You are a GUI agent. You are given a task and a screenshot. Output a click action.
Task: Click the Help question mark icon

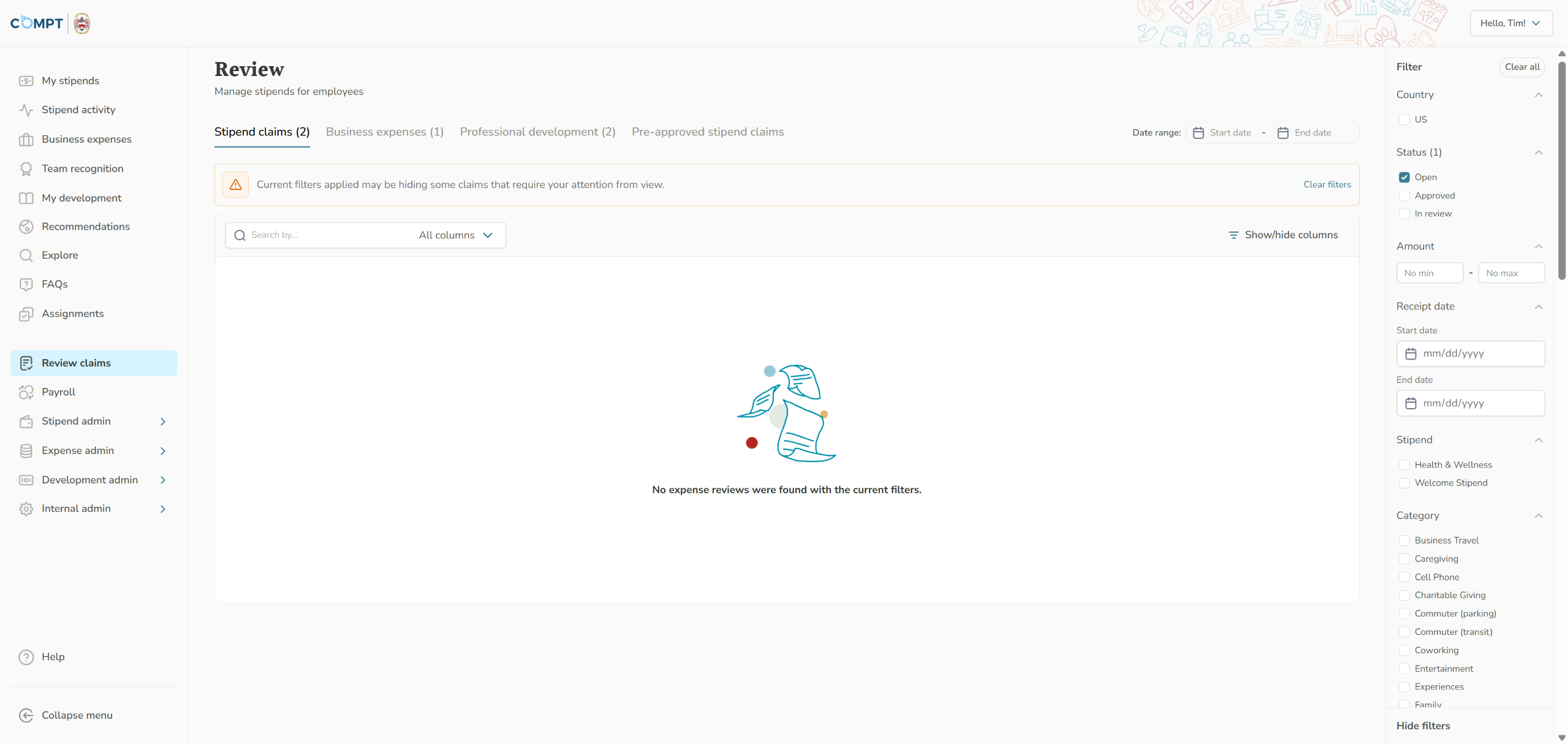click(x=26, y=657)
